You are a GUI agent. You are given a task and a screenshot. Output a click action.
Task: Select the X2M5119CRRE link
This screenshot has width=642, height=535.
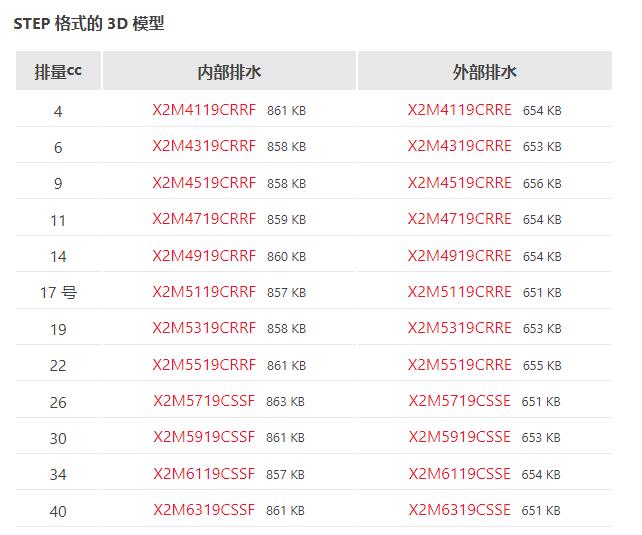(459, 292)
